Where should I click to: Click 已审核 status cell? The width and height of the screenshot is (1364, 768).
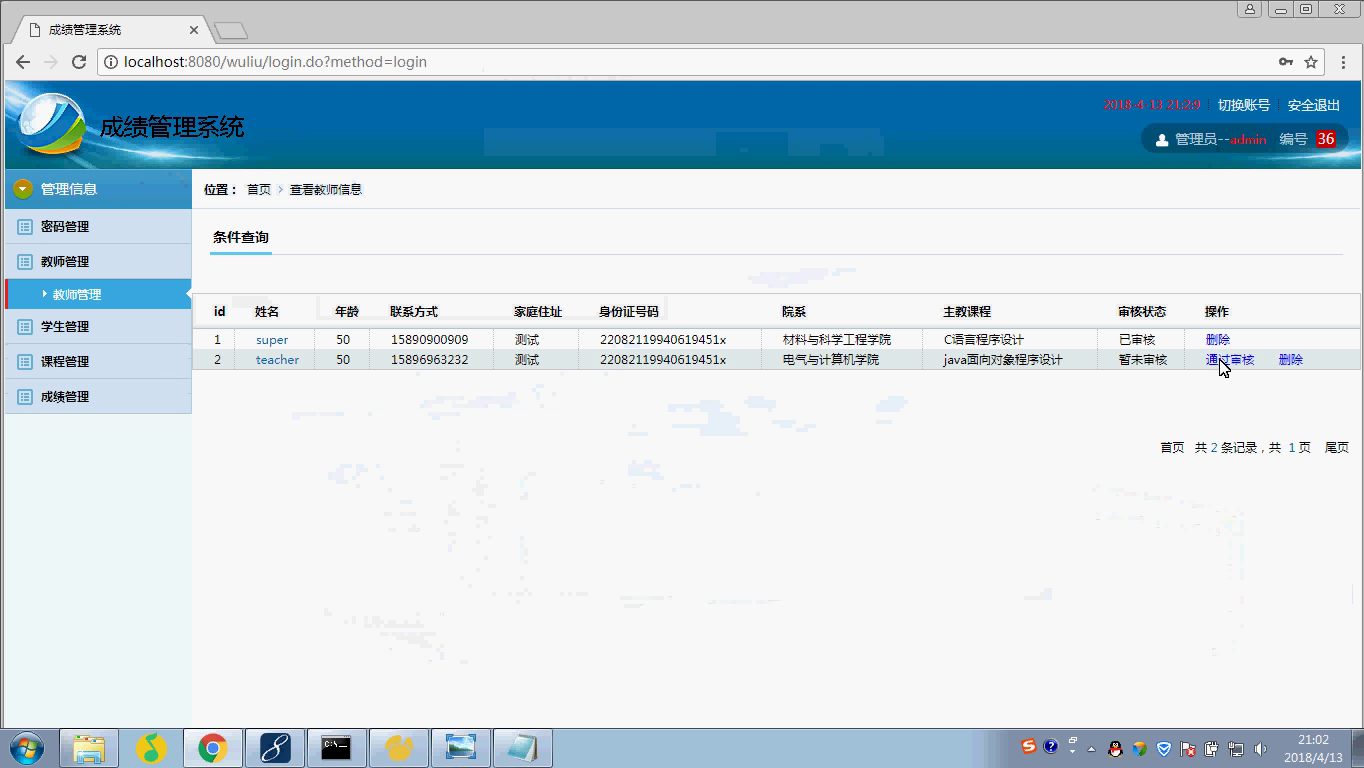[1137, 340]
